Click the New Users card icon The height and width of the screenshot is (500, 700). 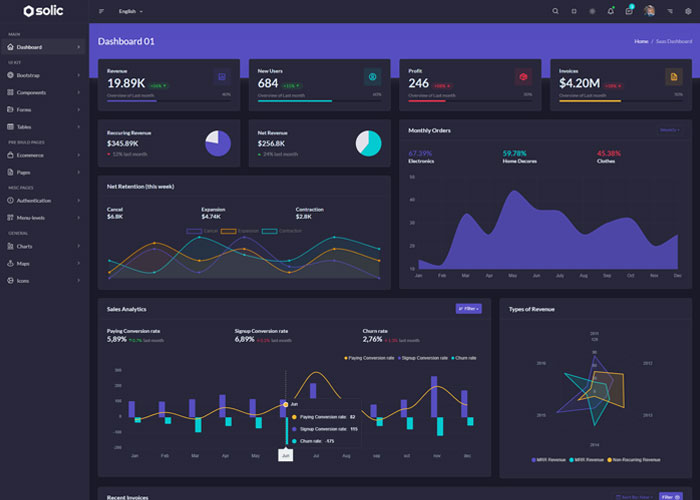pyautogui.click(x=372, y=77)
